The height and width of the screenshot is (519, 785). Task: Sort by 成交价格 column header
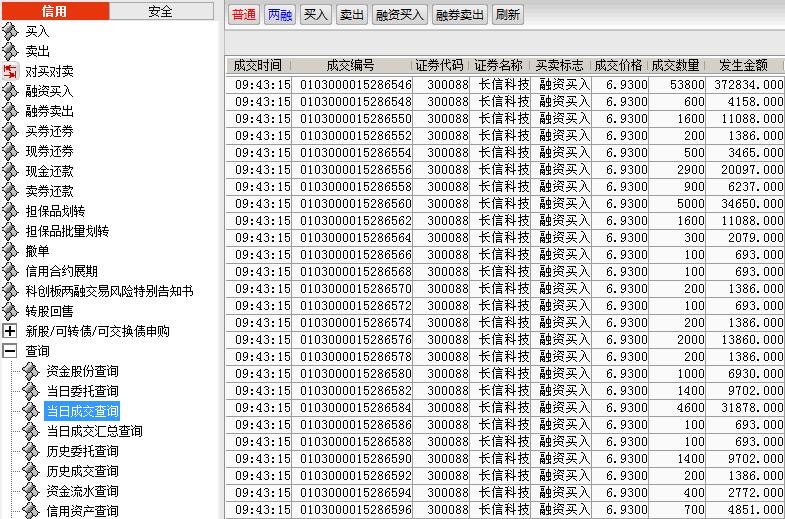coord(619,65)
